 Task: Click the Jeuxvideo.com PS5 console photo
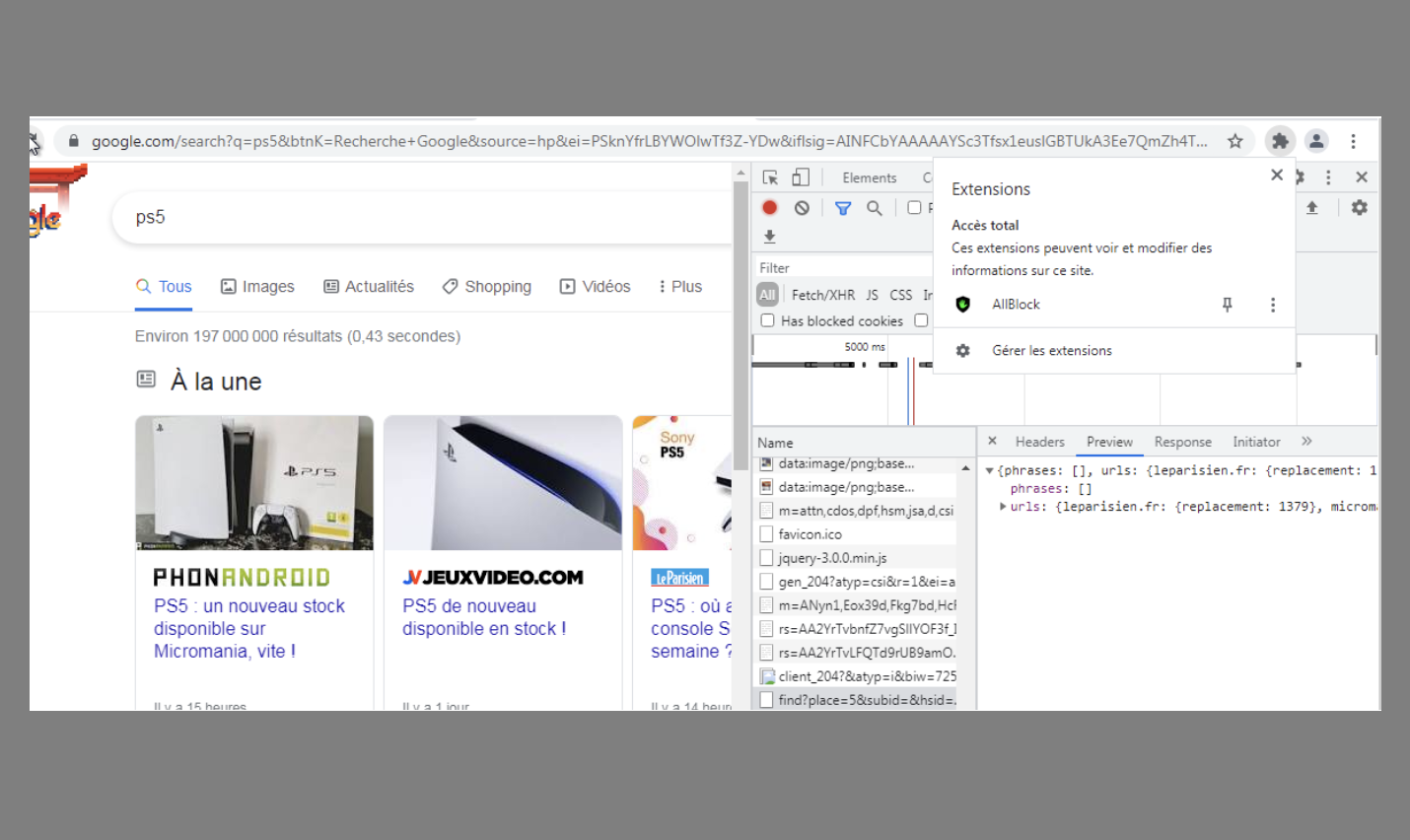coord(503,482)
